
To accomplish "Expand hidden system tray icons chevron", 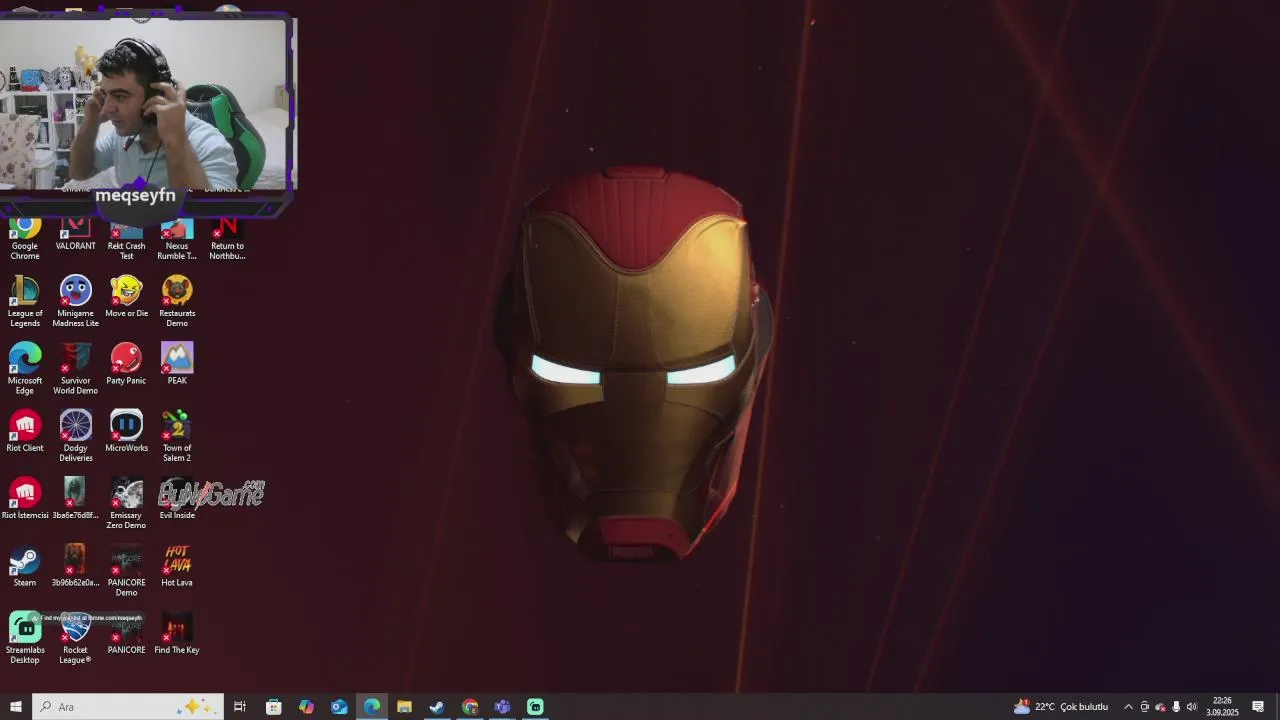I will [x=1128, y=707].
